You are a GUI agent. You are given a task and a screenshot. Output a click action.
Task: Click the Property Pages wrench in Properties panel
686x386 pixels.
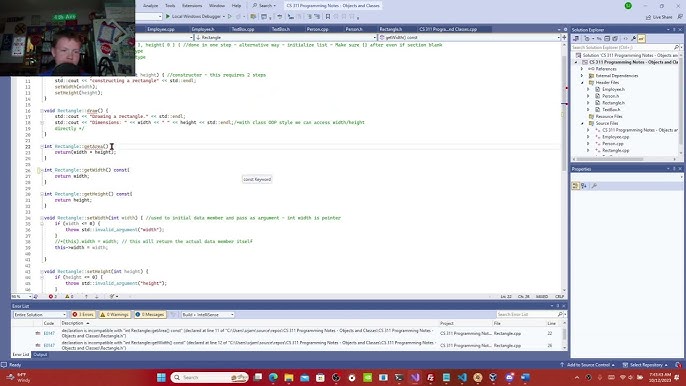594,186
